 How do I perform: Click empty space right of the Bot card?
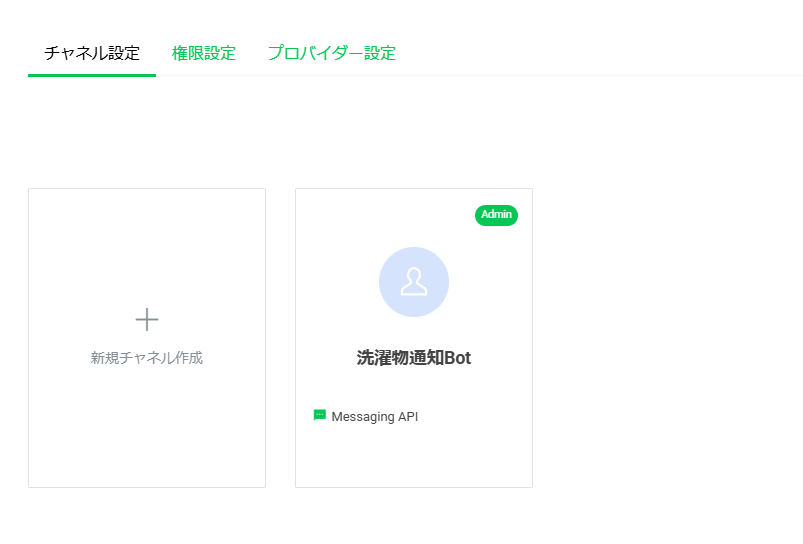pos(660,338)
